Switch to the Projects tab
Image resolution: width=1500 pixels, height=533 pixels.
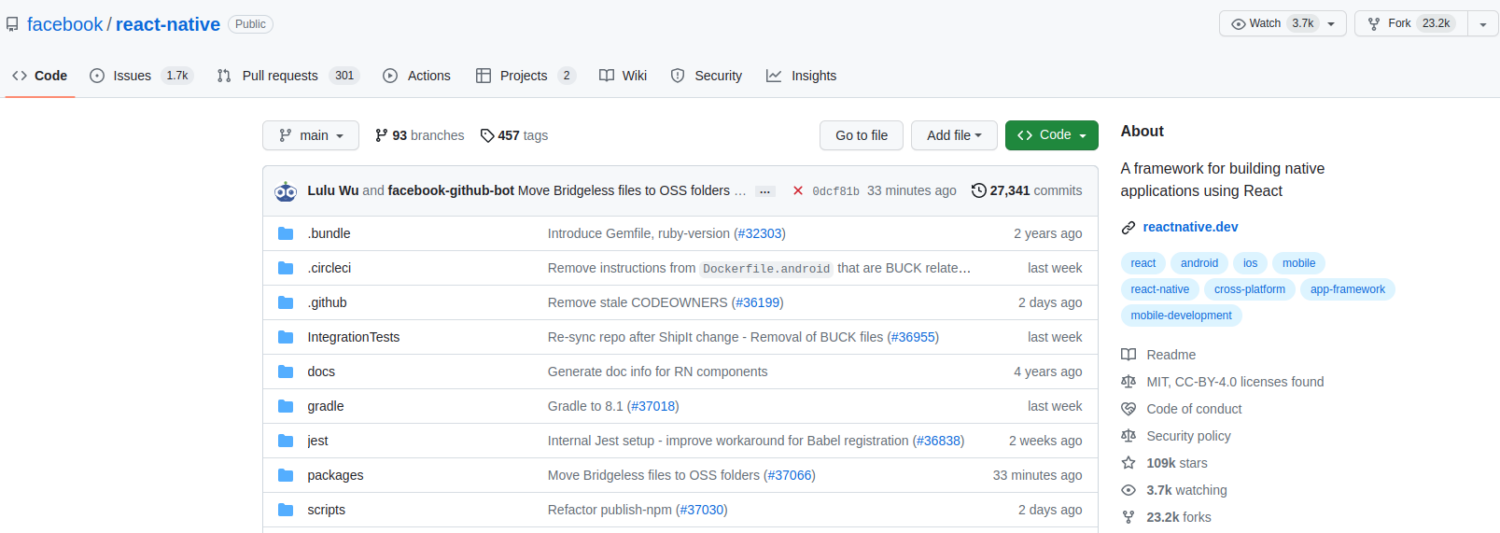click(526, 76)
